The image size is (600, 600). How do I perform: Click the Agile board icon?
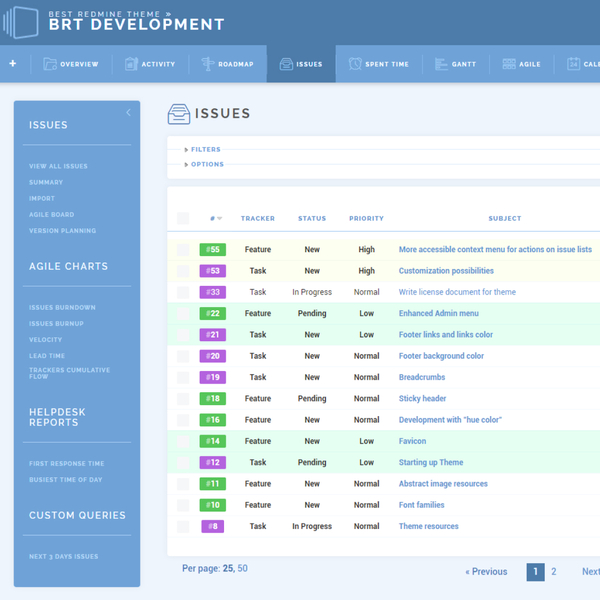tap(509, 64)
